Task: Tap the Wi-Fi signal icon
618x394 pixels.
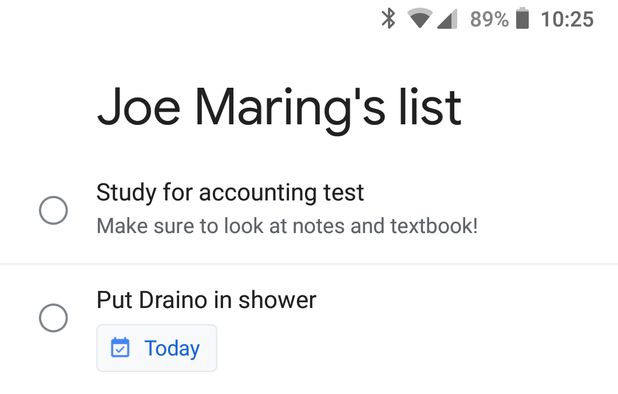Action: click(x=419, y=18)
